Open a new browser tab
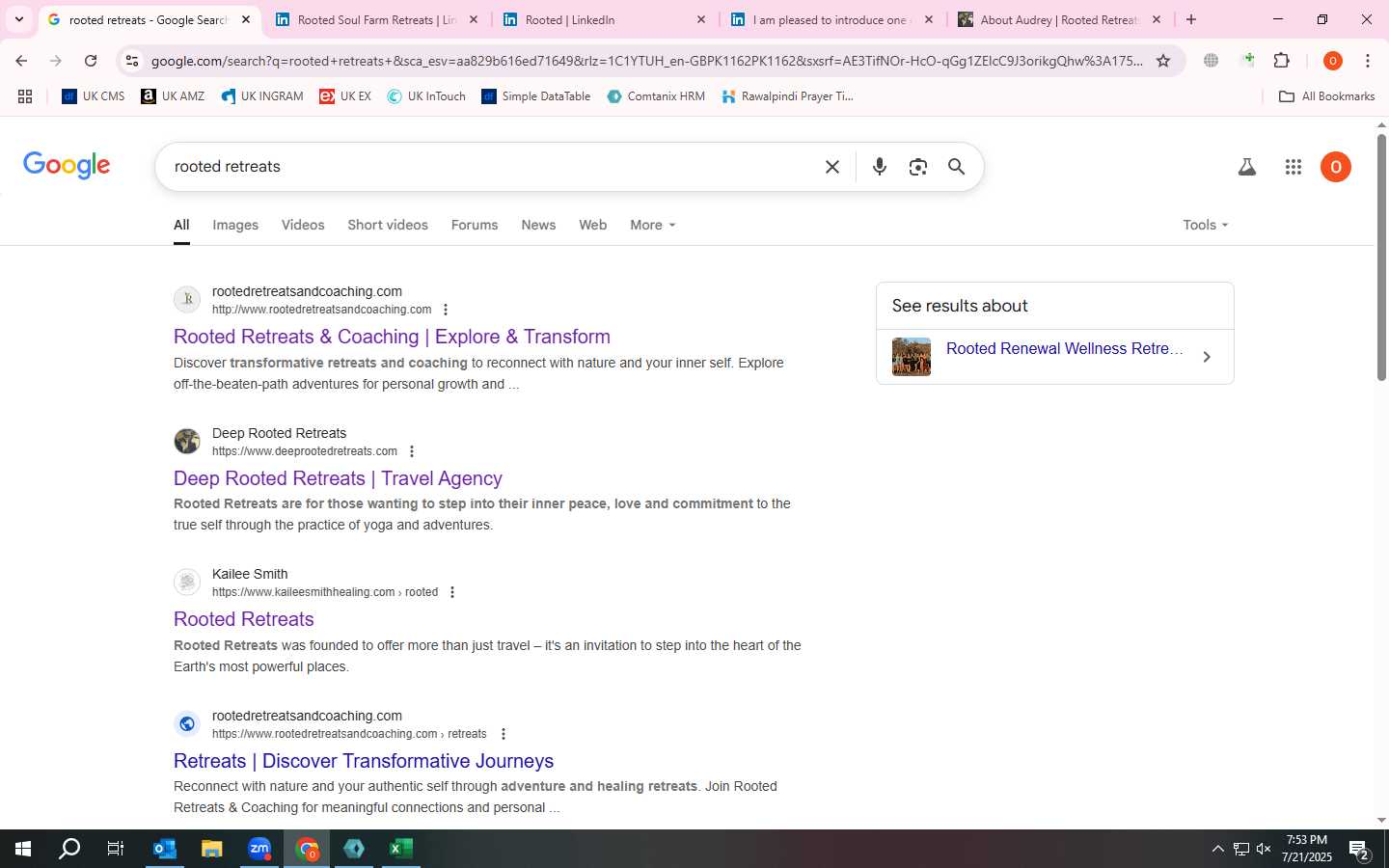 pos(1191,19)
